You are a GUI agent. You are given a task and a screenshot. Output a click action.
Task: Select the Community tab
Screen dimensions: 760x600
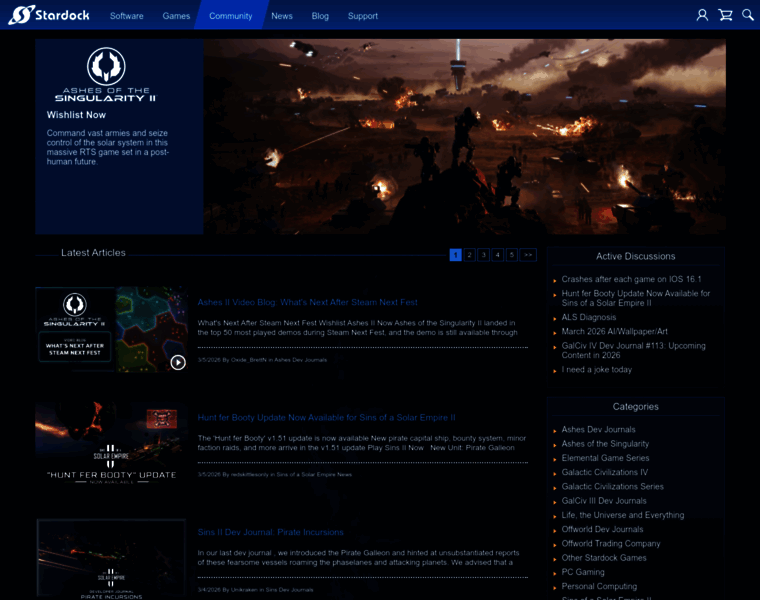(231, 16)
